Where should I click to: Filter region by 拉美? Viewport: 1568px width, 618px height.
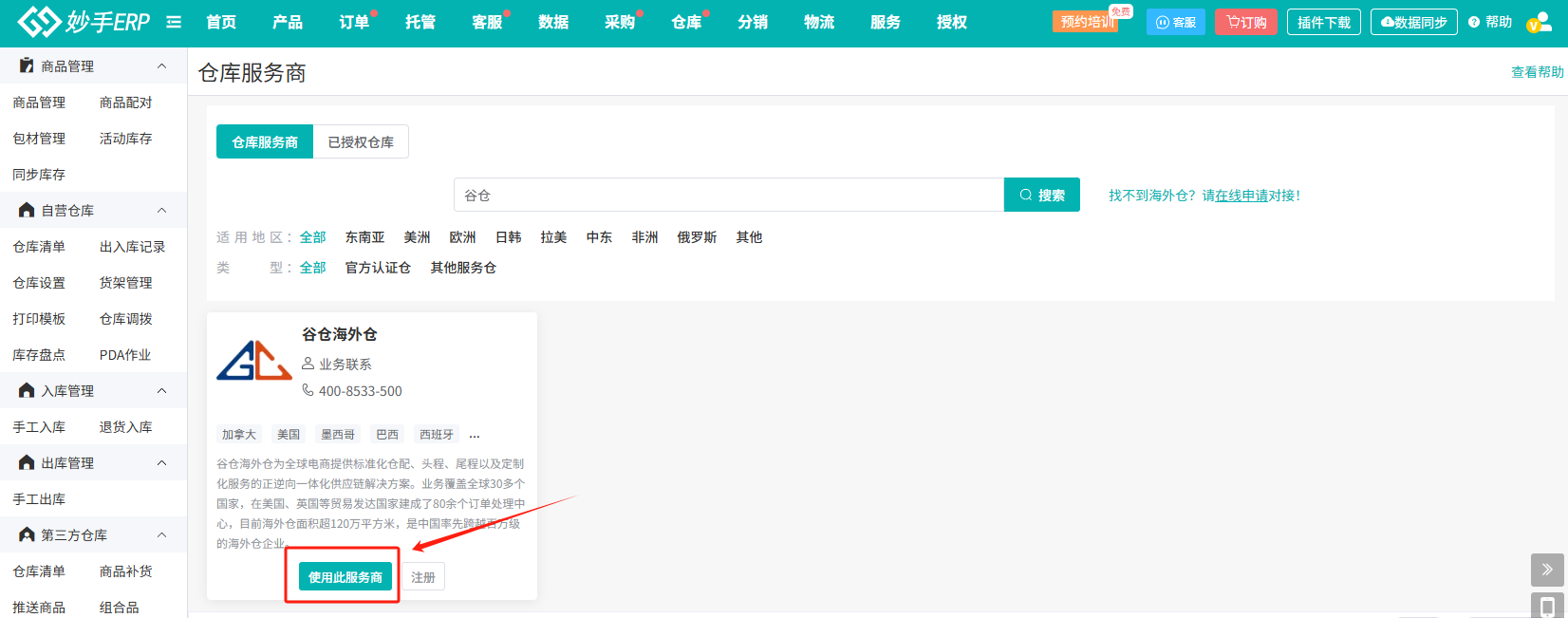click(x=553, y=236)
